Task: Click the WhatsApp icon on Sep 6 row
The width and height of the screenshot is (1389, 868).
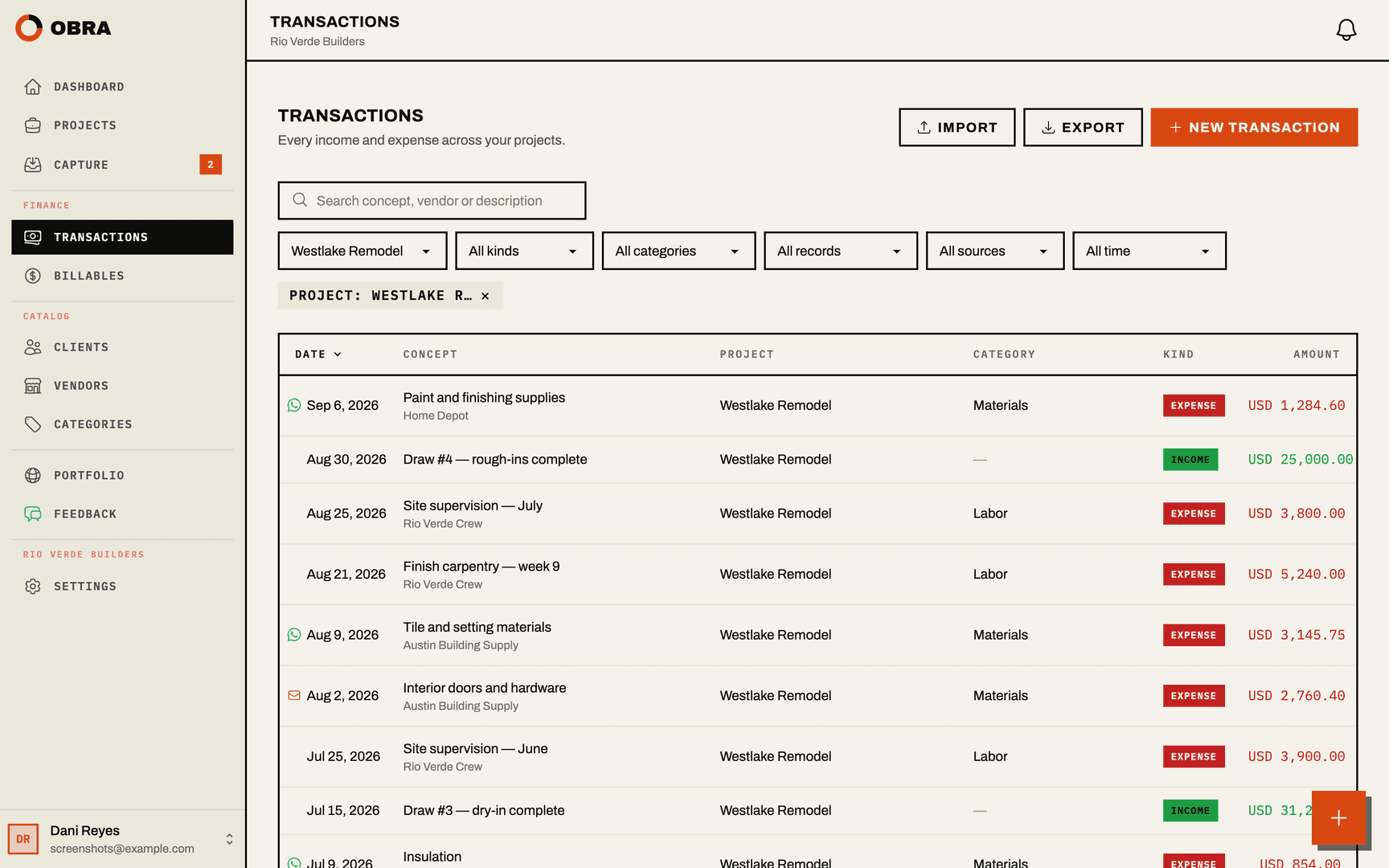Action: (x=294, y=405)
